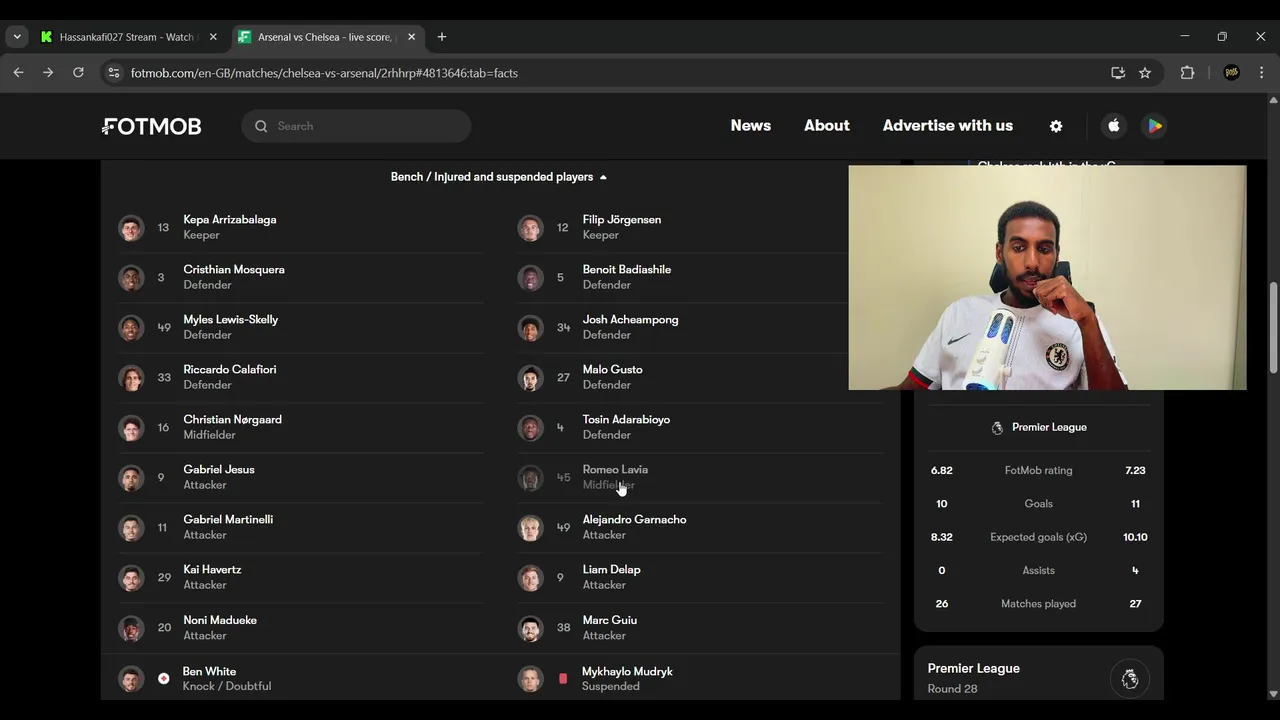Image resolution: width=1280 pixels, height=720 pixels.
Task: Open Christian Nørgaard's player page
Action: point(300,428)
